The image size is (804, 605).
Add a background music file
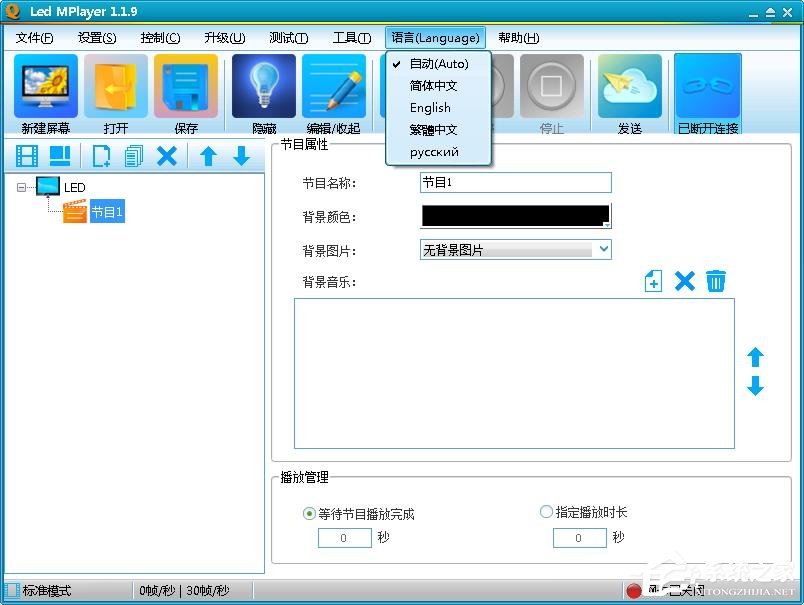point(653,281)
